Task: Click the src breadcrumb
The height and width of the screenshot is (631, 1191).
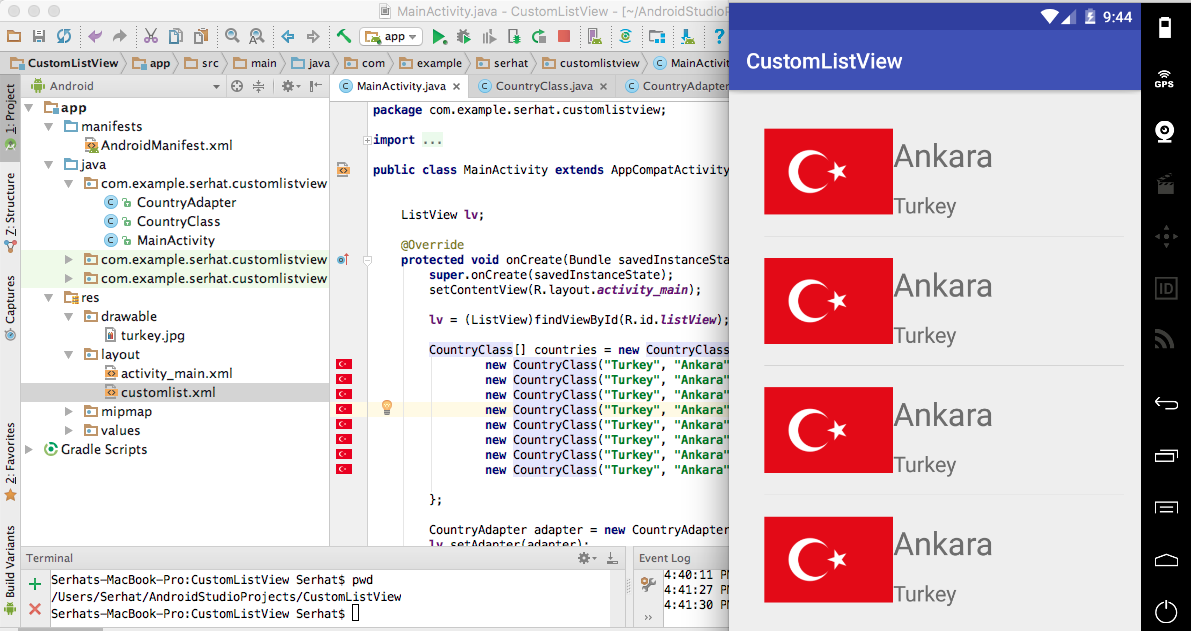Action: click(202, 63)
